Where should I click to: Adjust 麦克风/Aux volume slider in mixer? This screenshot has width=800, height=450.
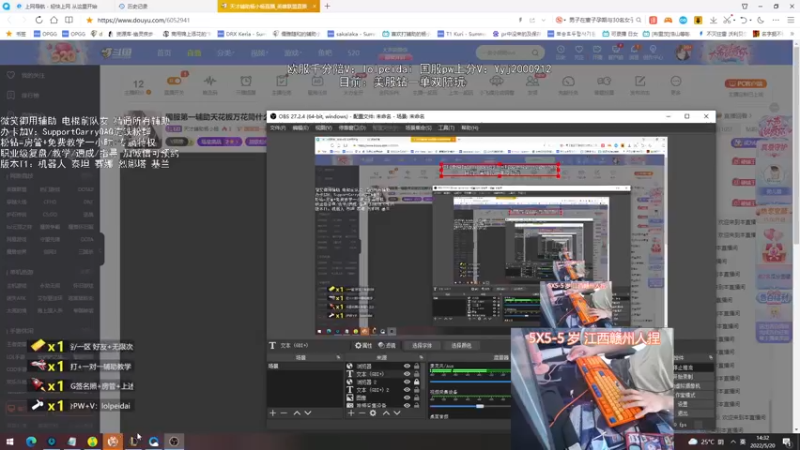pos(470,381)
